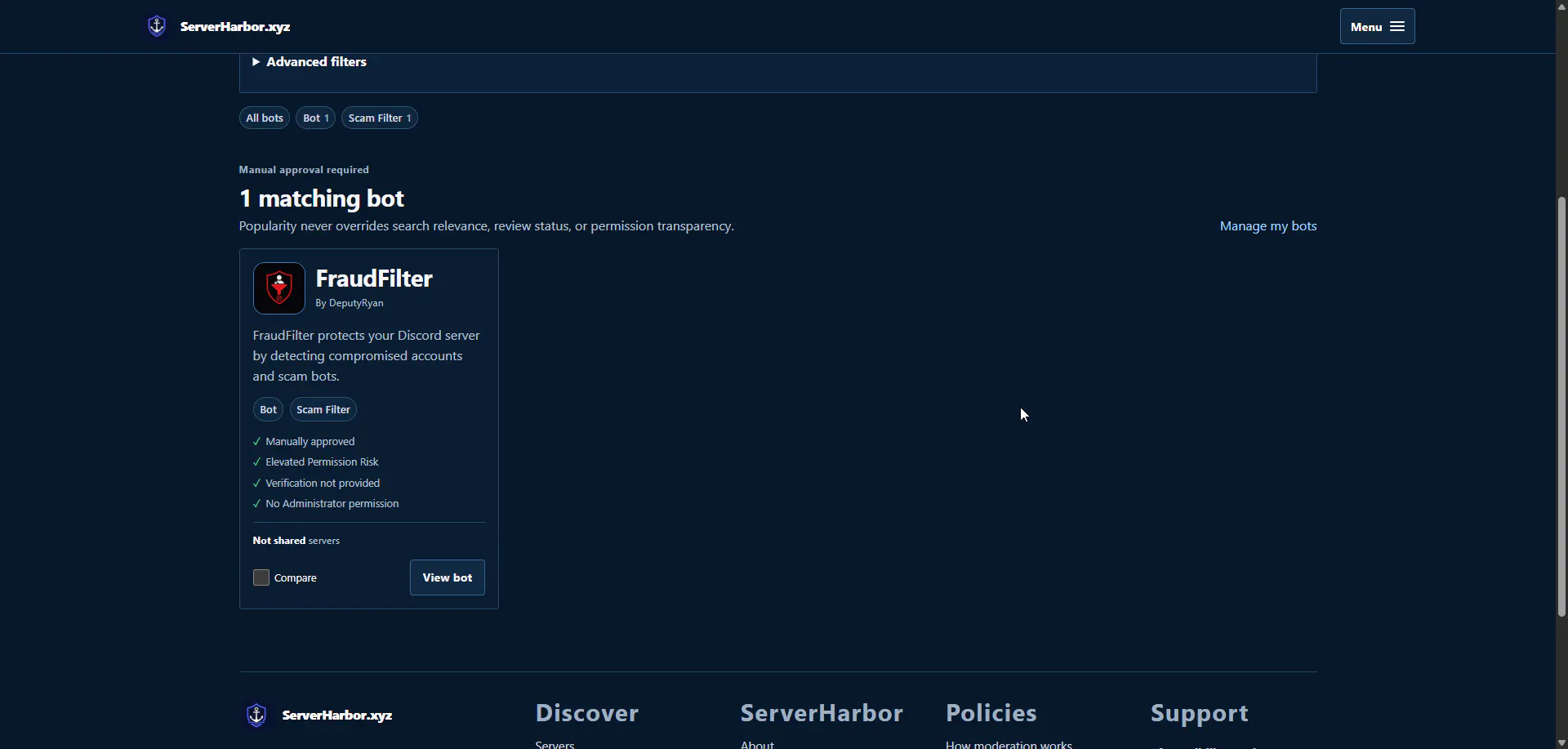Screen dimensions: 1568x749
Task: Select the All bots filter chip
Action: [x=265, y=118]
